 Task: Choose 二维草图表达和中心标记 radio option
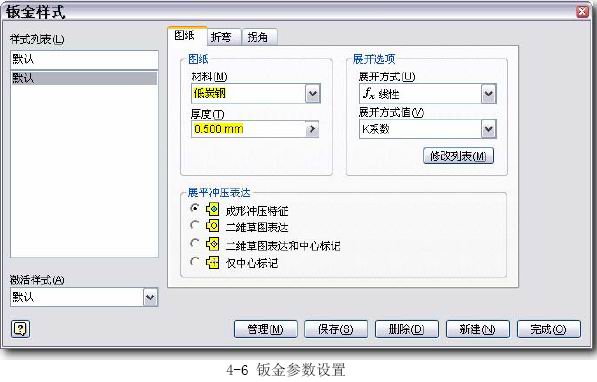pyautogui.click(x=195, y=243)
